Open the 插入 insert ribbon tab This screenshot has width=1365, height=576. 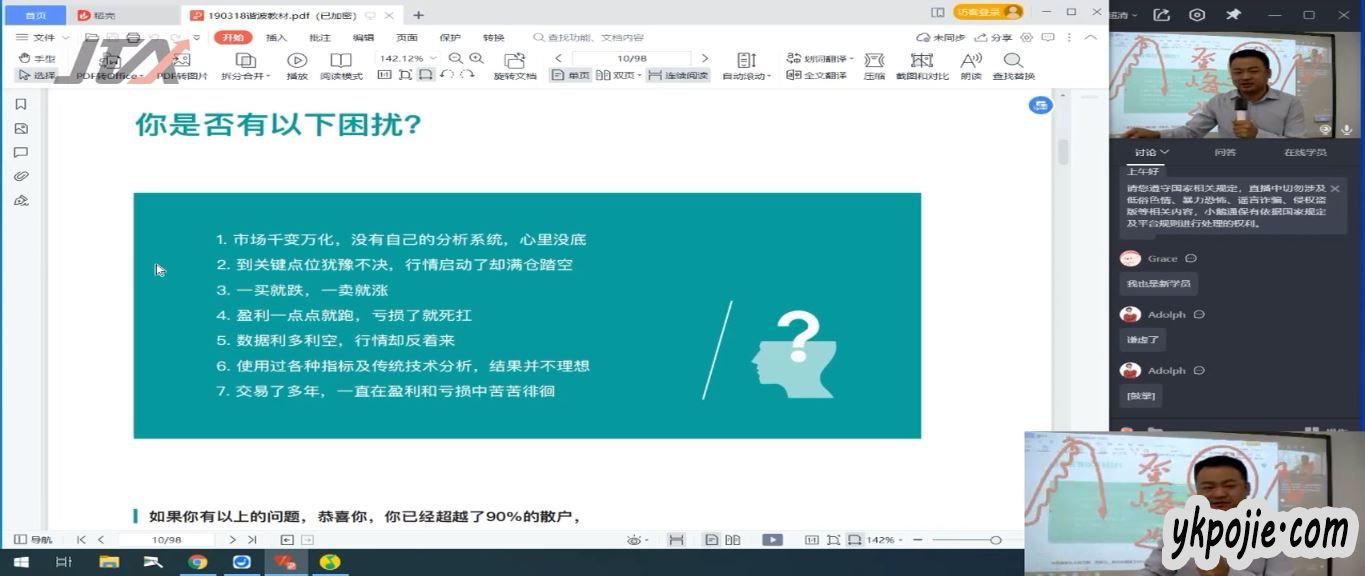(x=276, y=37)
